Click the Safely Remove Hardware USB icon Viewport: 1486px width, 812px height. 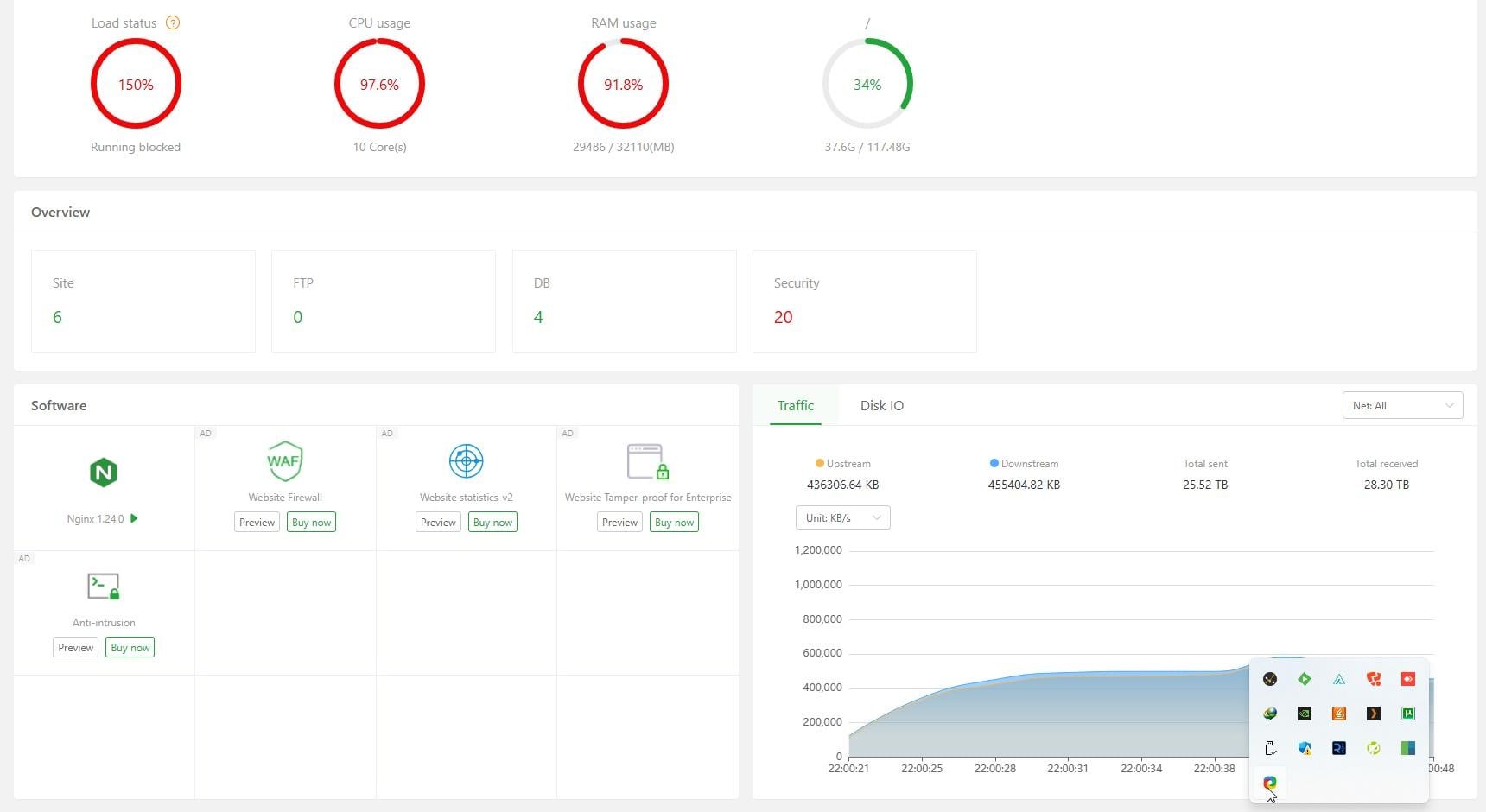pyautogui.click(x=1270, y=748)
